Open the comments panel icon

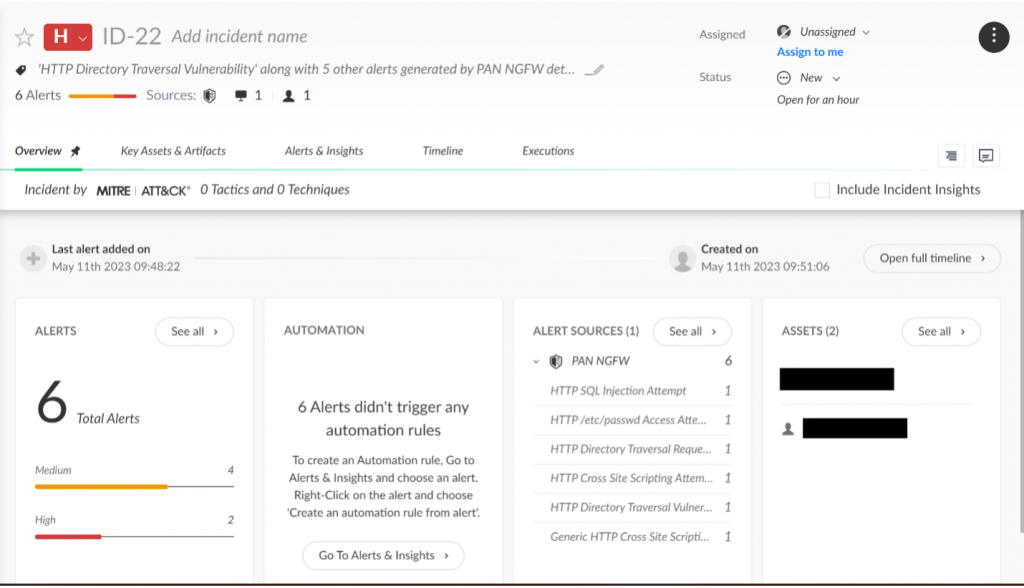click(986, 156)
